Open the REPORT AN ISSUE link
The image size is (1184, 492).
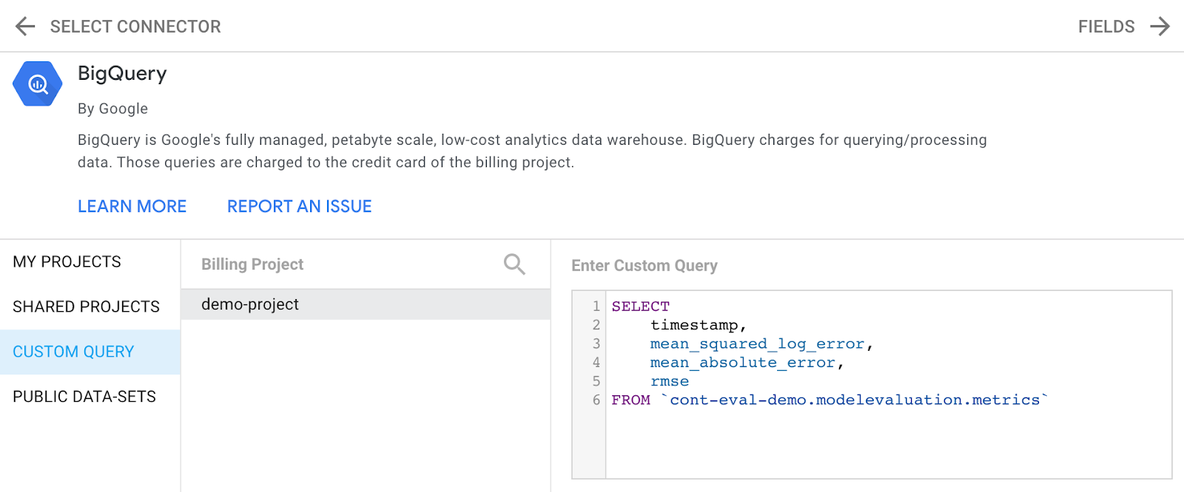click(x=300, y=206)
